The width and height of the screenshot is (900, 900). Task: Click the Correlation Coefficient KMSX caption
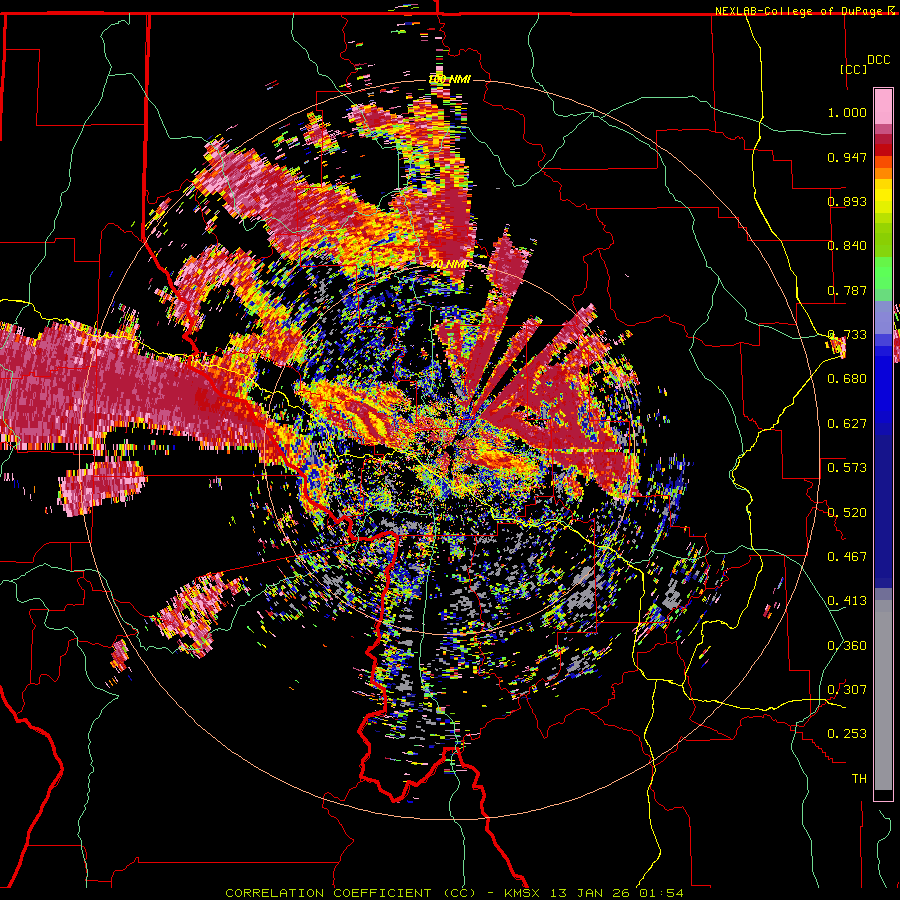click(x=454, y=893)
